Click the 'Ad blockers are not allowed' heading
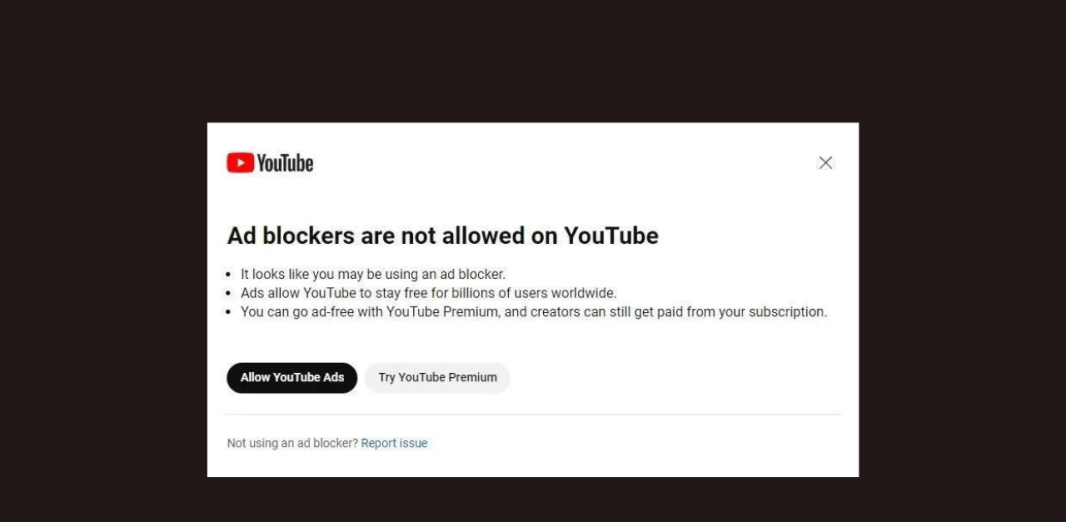Viewport: 1066px width, 522px height. (443, 236)
